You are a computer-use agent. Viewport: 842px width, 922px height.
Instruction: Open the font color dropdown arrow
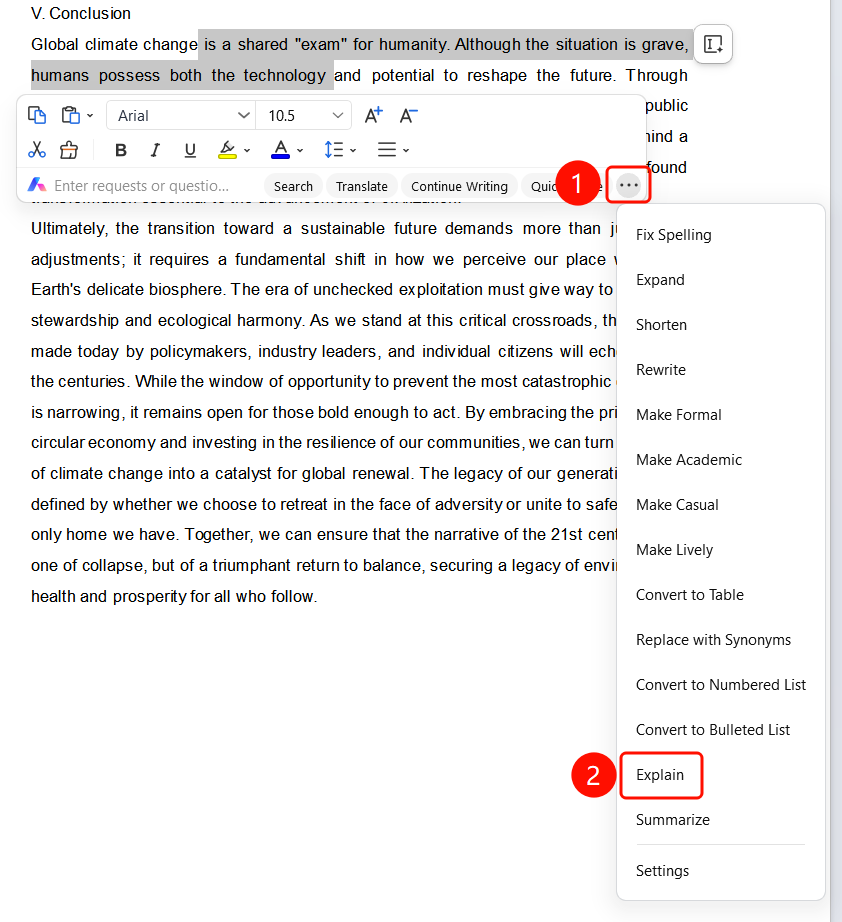(300, 151)
